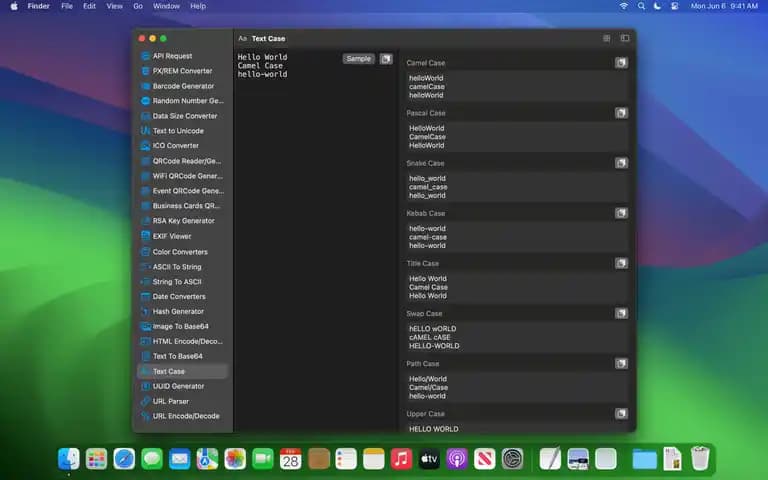This screenshot has height=480, width=768.
Task: Copy the Snake Case result
Action: click(x=621, y=163)
